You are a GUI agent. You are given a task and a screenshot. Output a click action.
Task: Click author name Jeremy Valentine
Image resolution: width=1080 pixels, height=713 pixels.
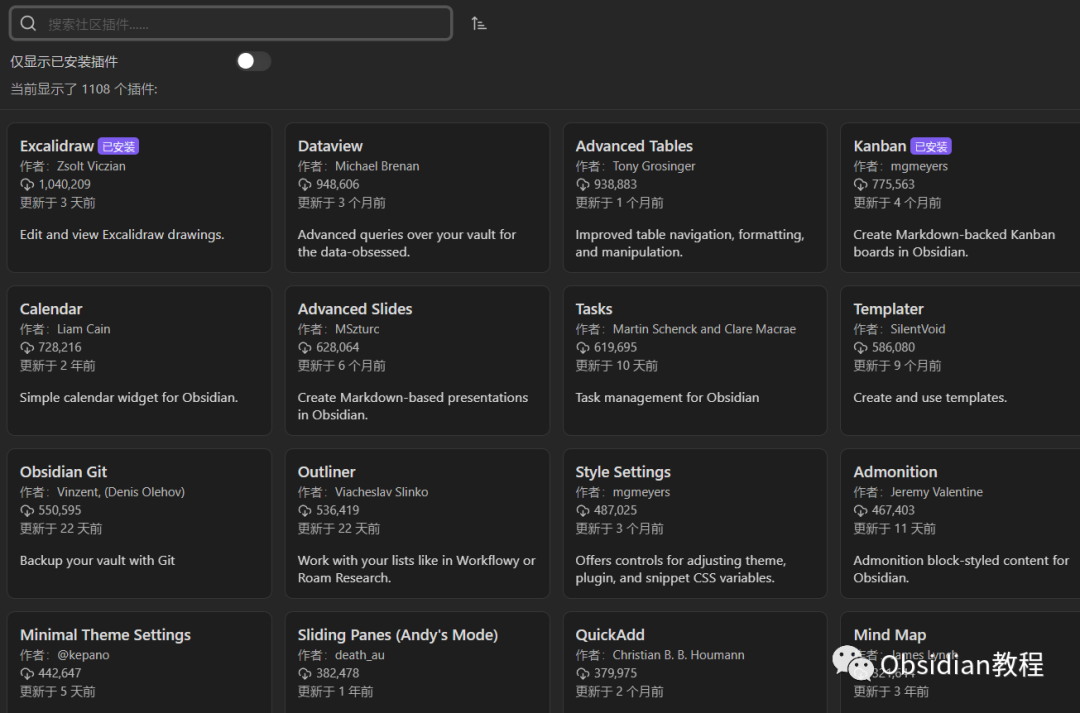(936, 492)
